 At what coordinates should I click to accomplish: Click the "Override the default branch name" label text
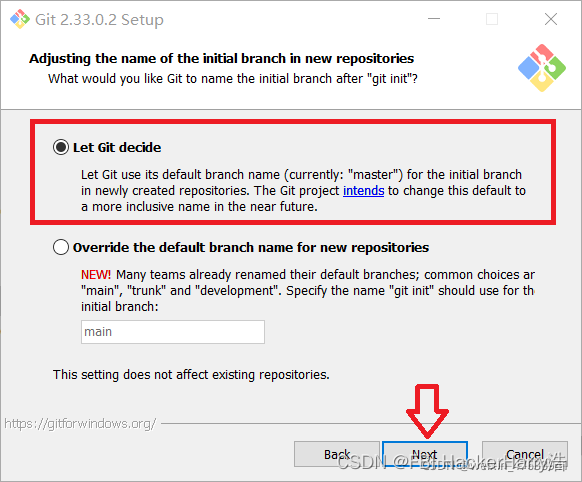point(251,247)
